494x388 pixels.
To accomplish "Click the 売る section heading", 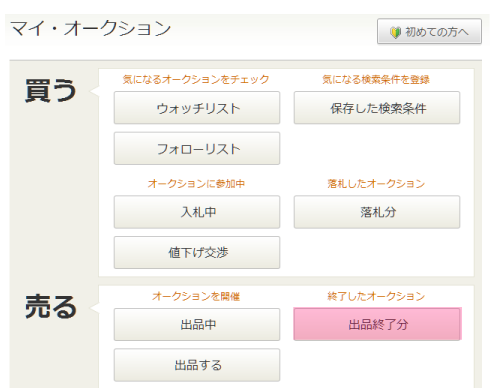I will click(x=51, y=307).
